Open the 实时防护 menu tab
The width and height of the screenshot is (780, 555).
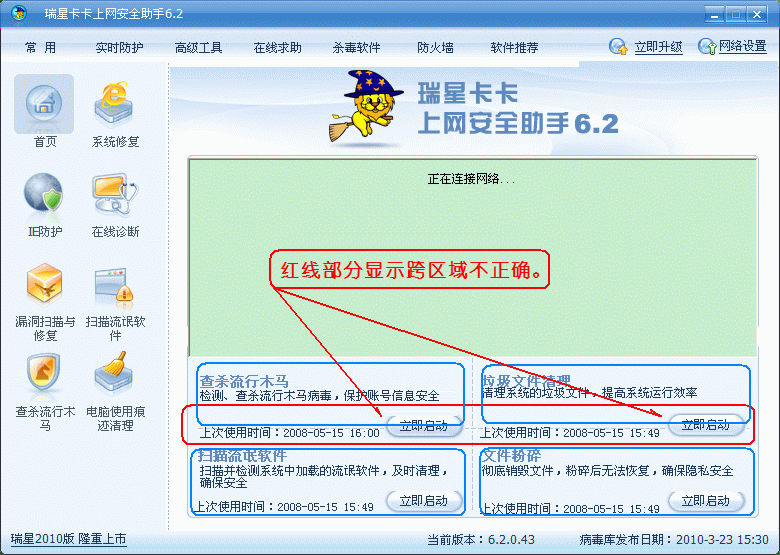click(x=119, y=48)
